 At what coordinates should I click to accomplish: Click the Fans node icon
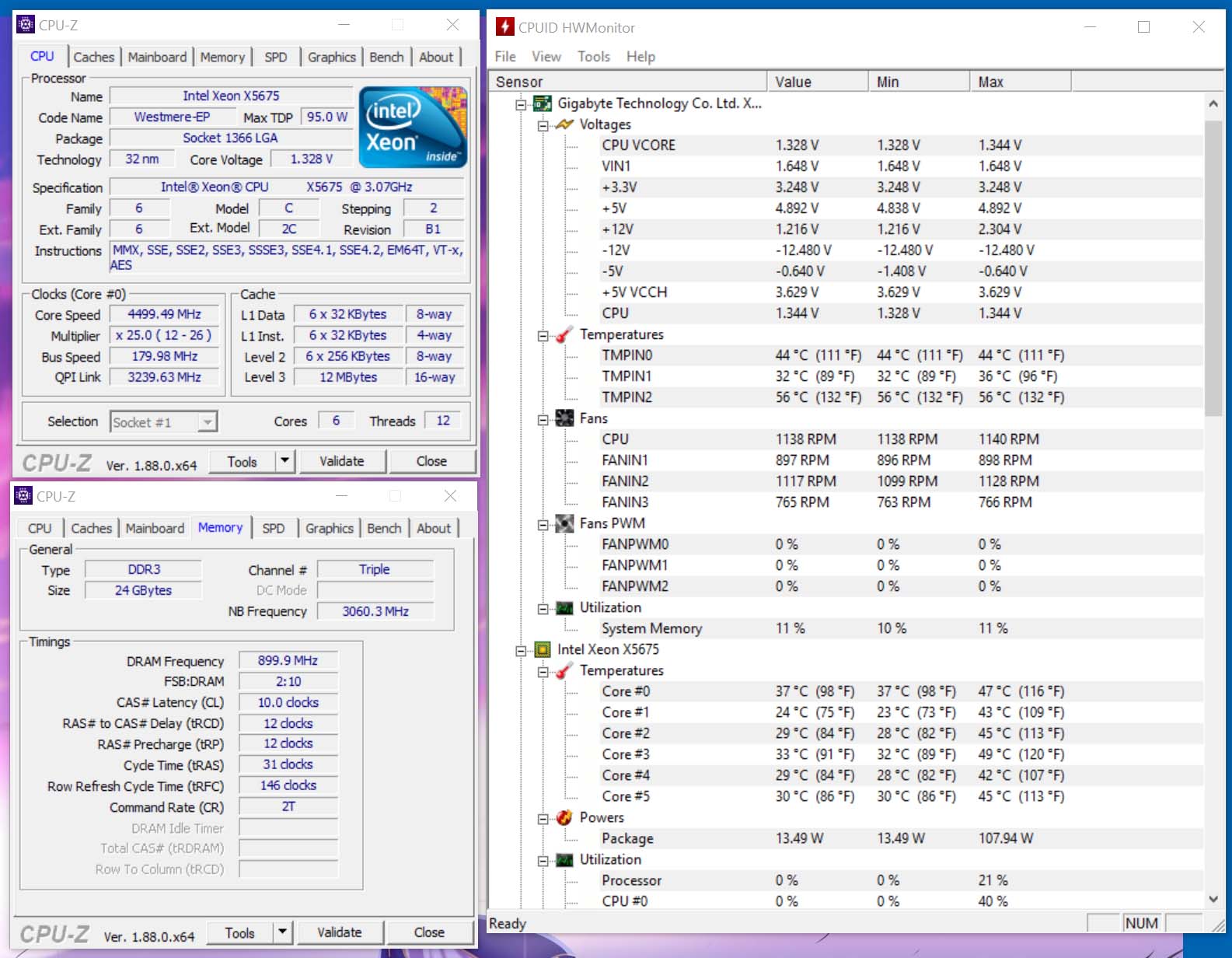(x=564, y=418)
